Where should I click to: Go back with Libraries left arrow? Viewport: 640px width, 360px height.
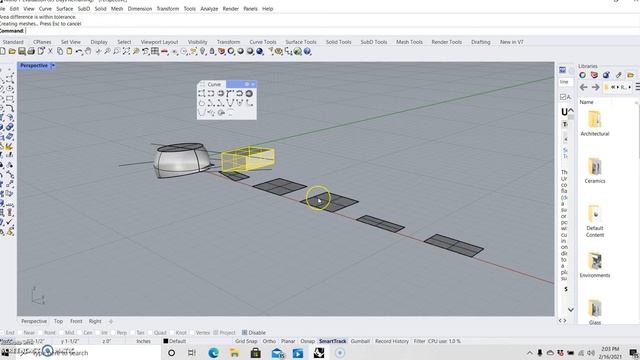click(x=584, y=87)
